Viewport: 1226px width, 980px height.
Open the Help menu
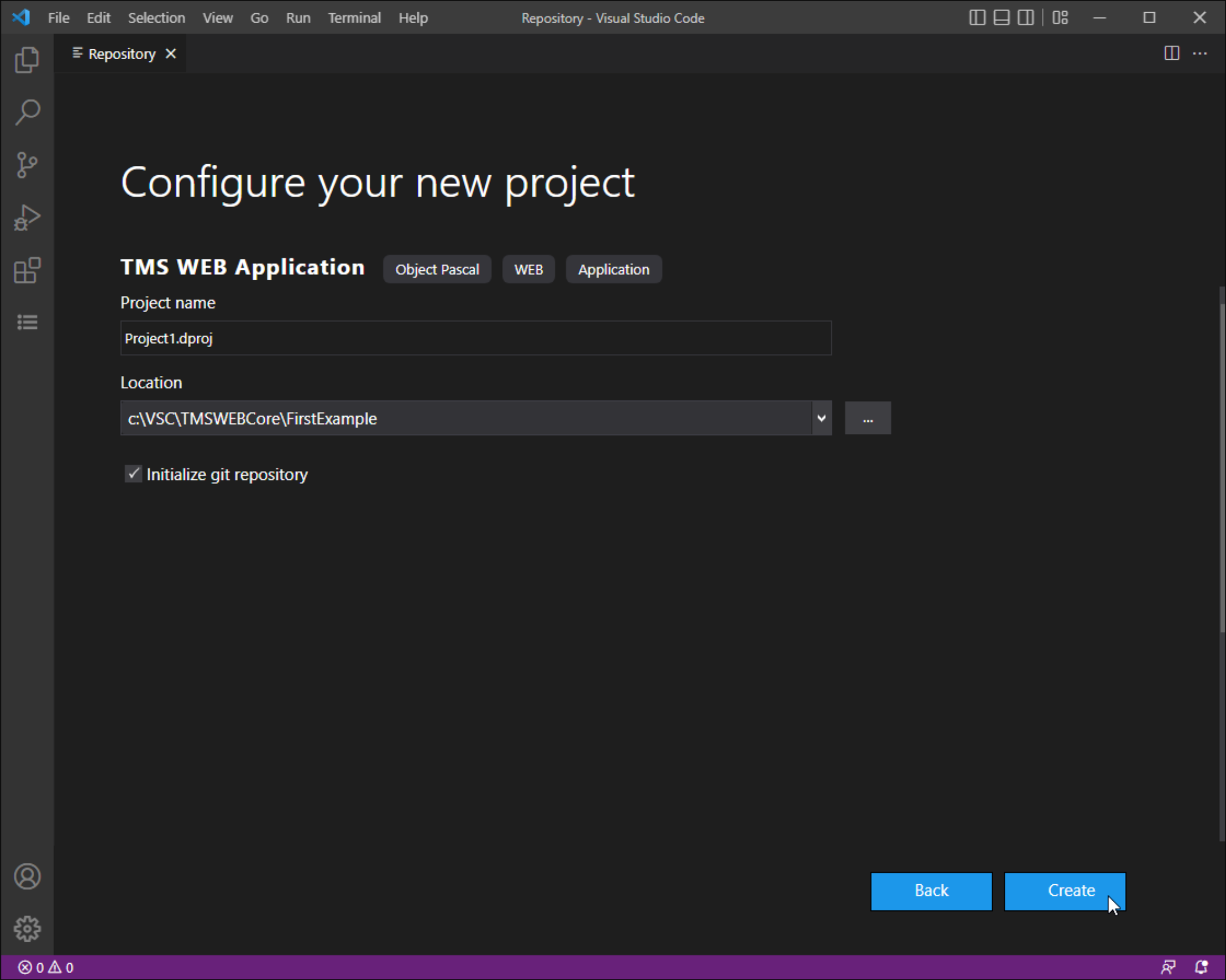[x=413, y=18]
